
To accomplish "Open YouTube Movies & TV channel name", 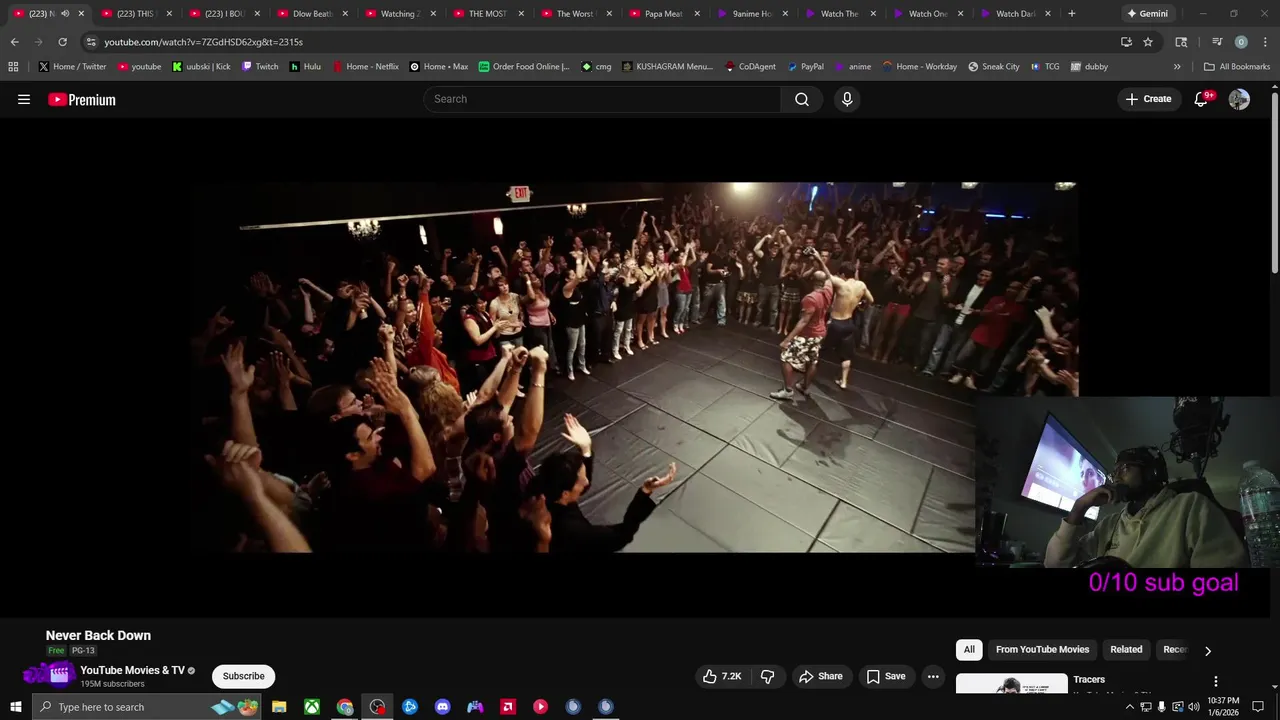I will point(132,671).
